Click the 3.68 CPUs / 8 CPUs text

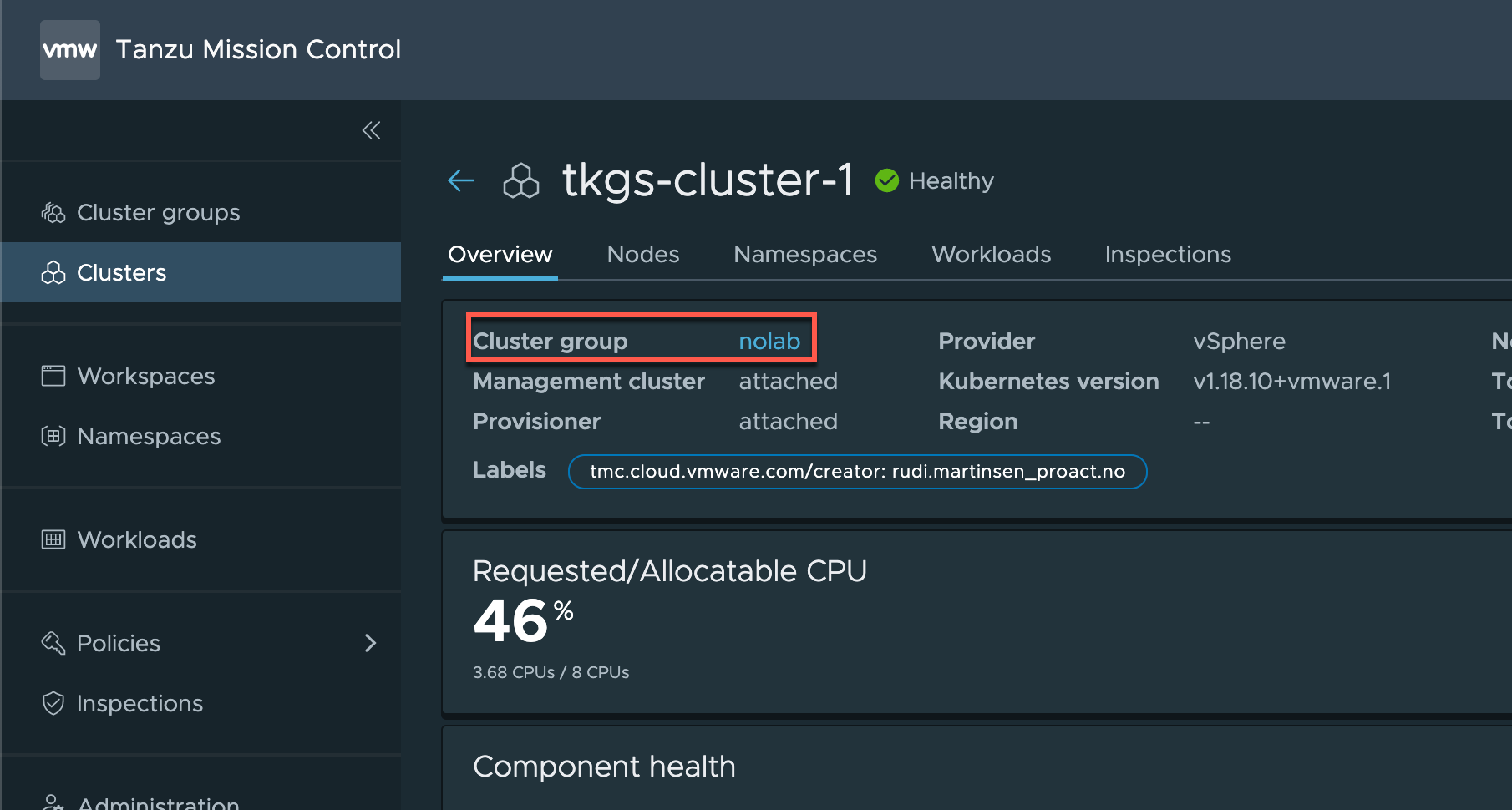click(x=551, y=672)
